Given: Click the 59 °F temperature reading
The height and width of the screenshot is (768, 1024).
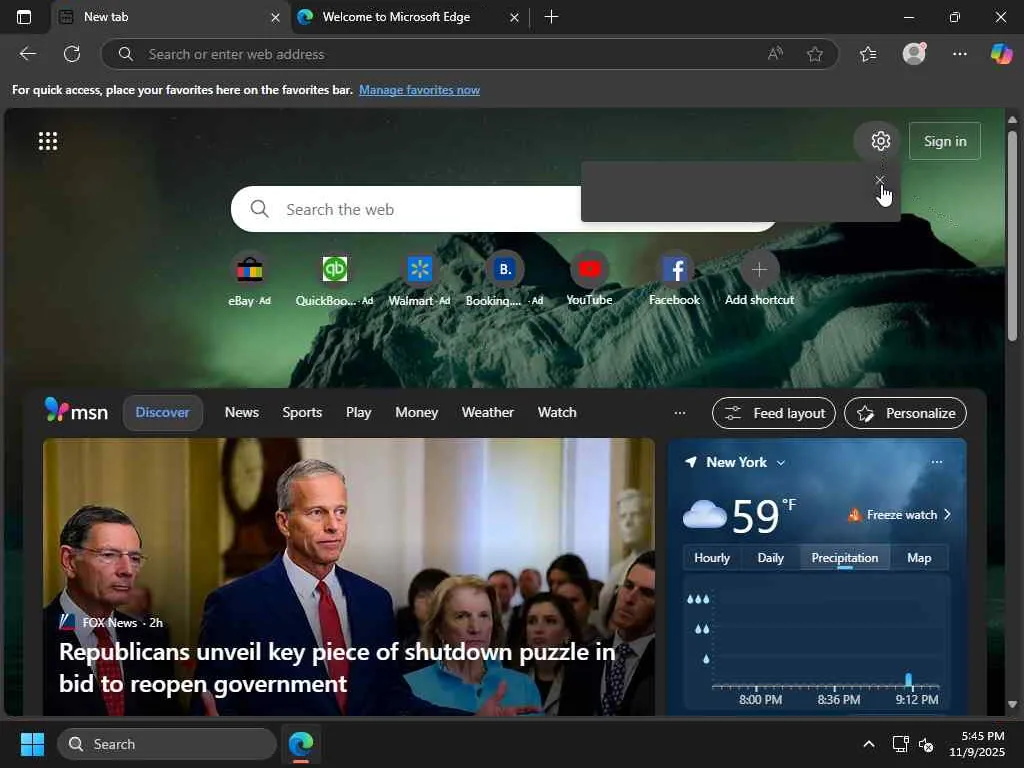Looking at the screenshot, I should pyautogui.click(x=764, y=516).
